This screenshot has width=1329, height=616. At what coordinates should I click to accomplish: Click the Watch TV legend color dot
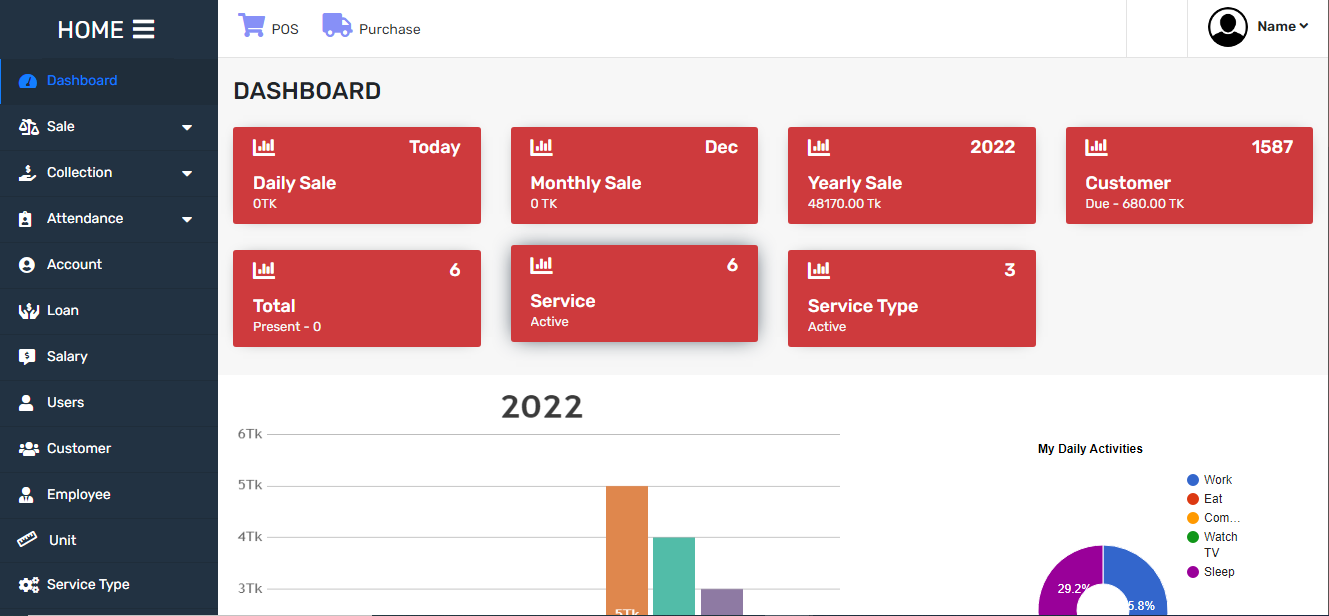1193,537
